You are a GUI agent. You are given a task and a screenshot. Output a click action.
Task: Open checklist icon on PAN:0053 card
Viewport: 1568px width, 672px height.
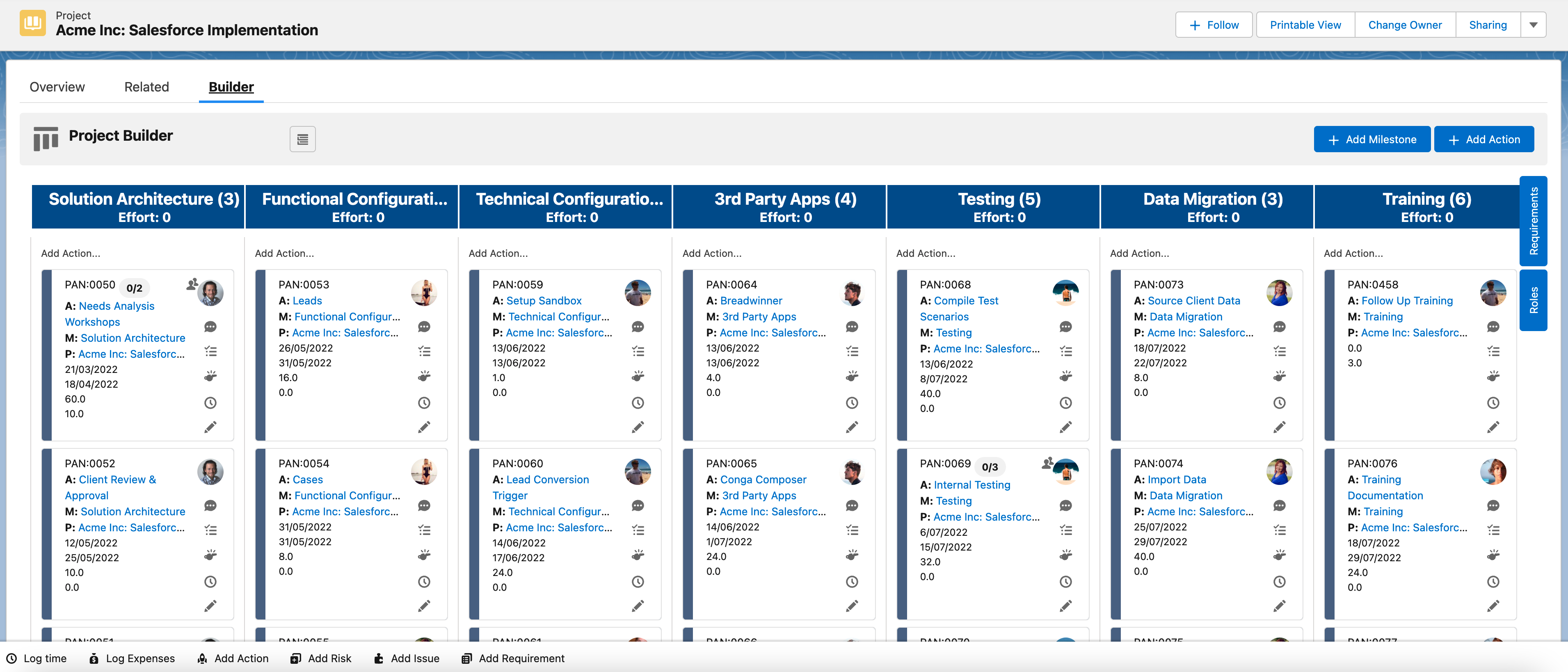424,351
